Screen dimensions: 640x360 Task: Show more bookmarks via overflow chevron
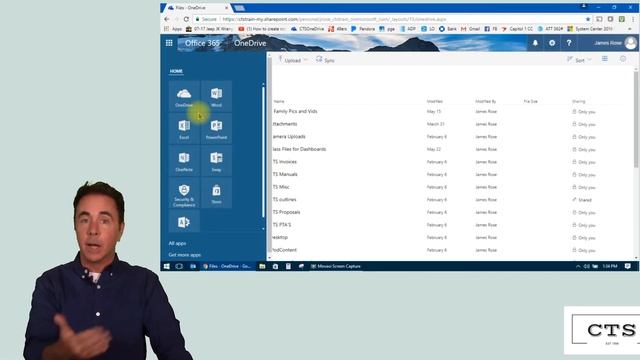(630, 29)
